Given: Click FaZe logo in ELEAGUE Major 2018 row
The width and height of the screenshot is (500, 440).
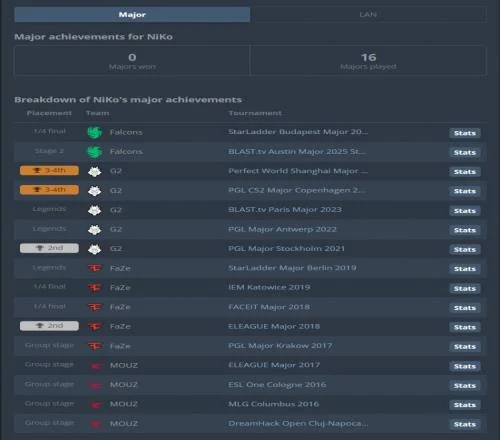Looking at the screenshot, I should (x=95, y=326).
